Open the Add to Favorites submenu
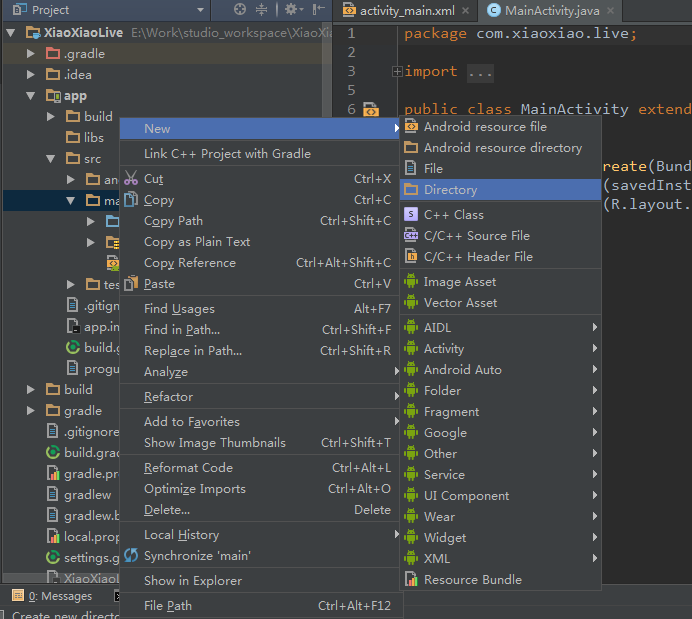 [260, 422]
